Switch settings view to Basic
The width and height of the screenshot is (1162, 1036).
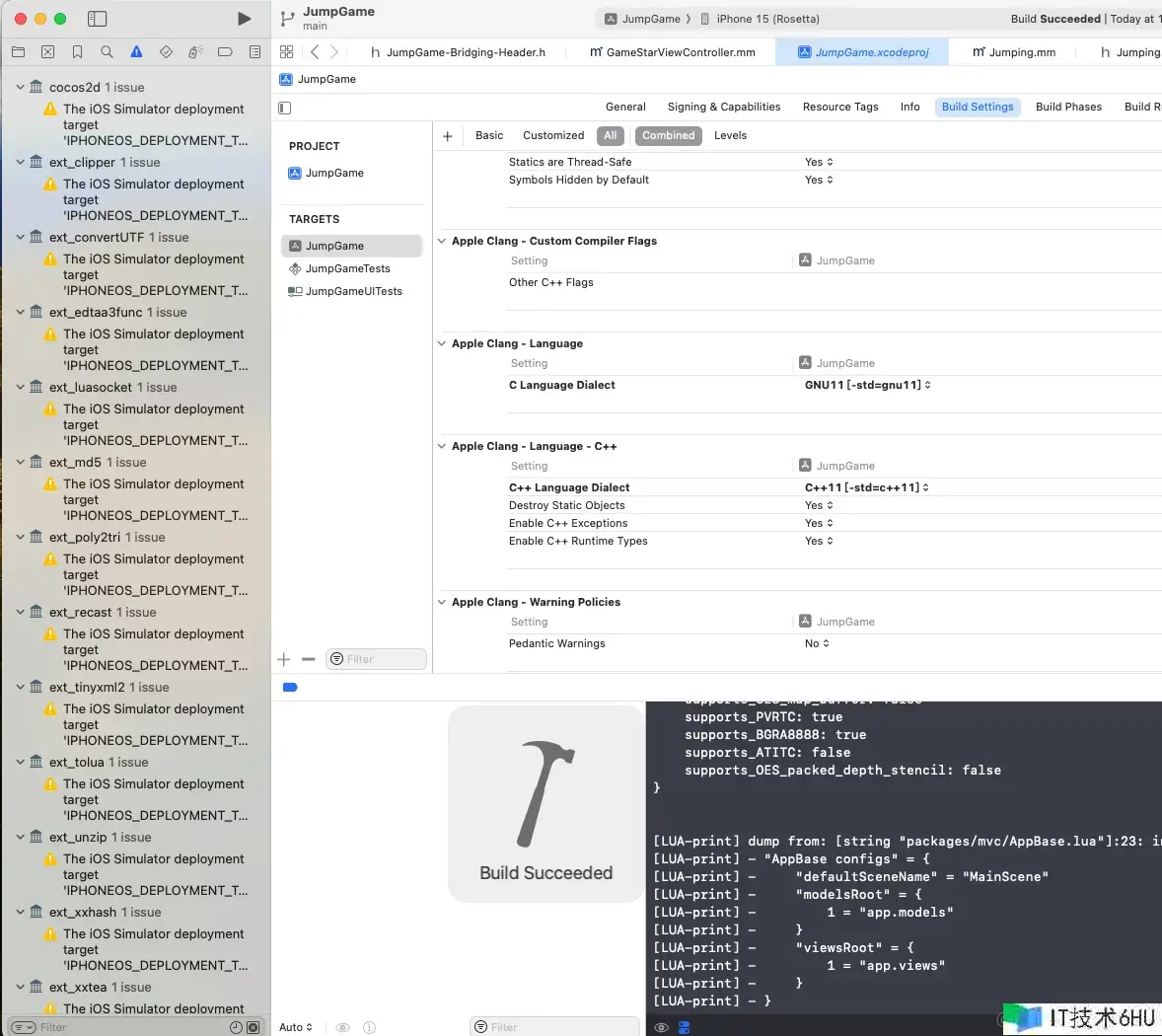489,135
